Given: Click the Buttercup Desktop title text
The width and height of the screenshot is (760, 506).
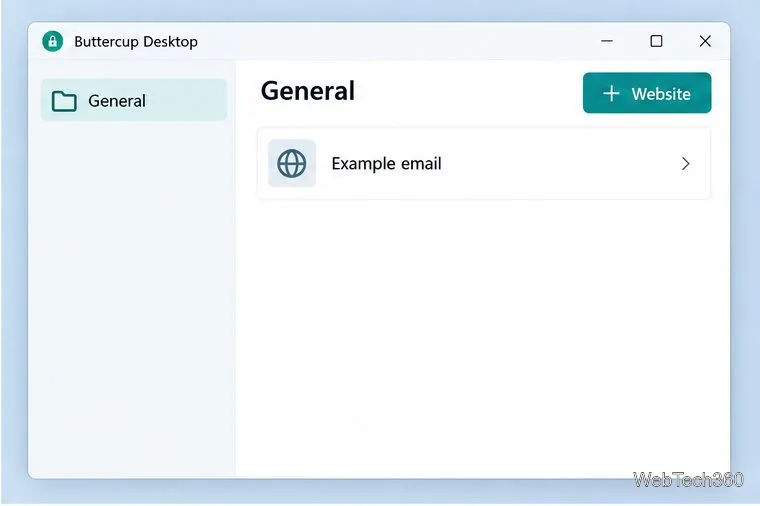Looking at the screenshot, I should click(x=136, y=42).
